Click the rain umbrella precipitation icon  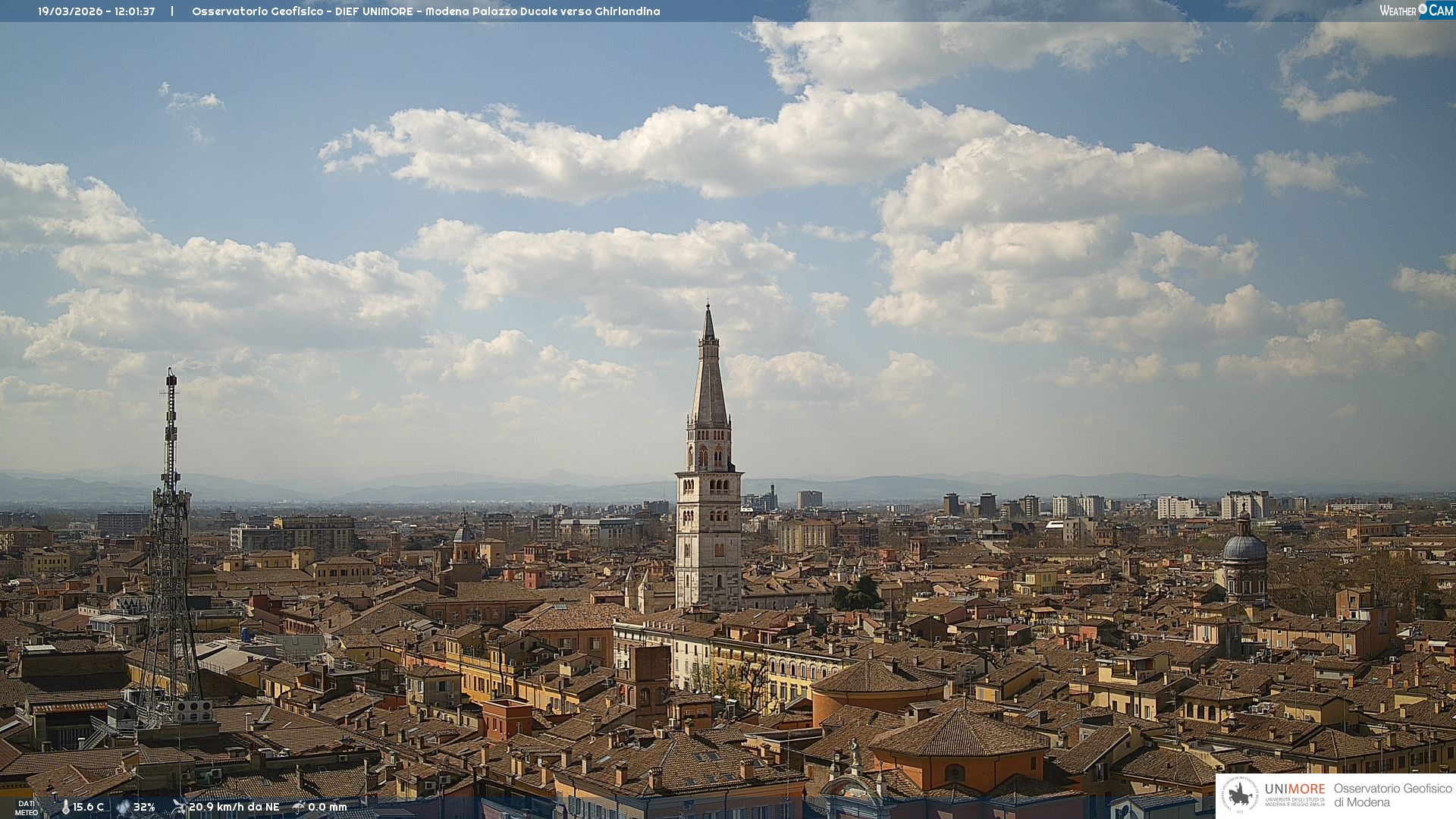click(299, 807)
